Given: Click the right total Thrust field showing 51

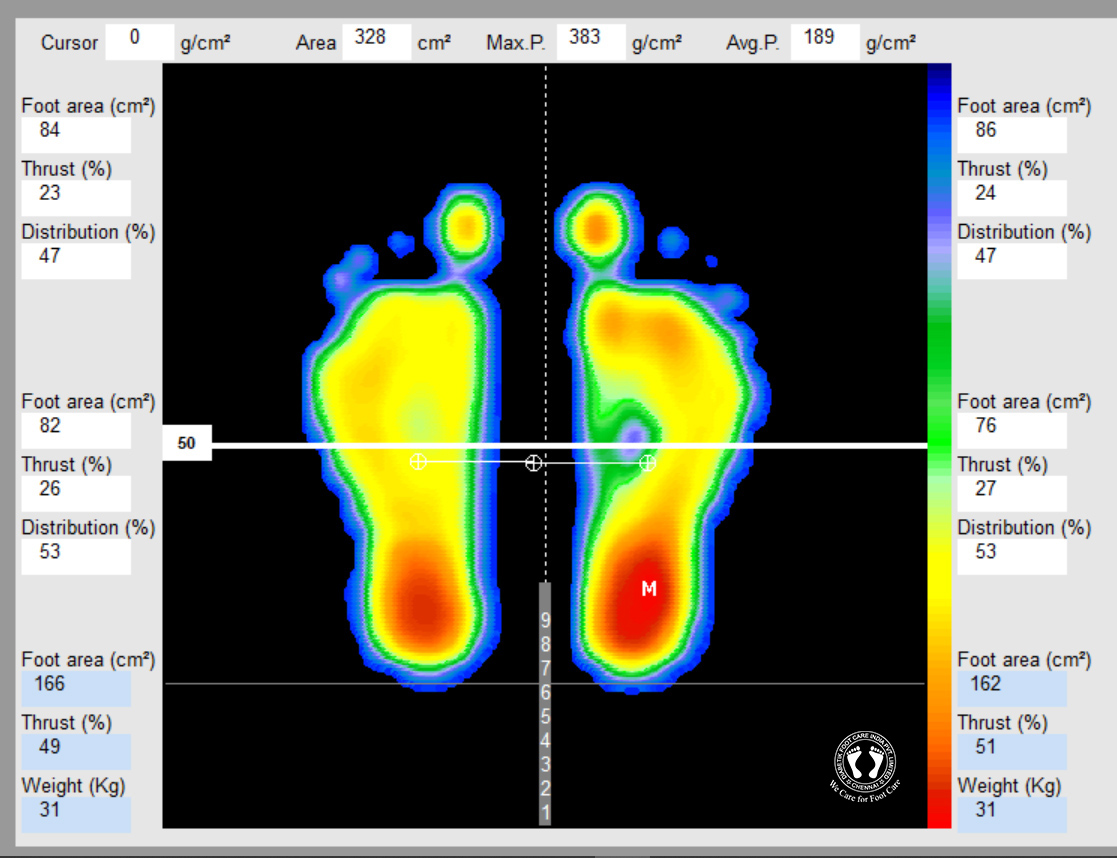Looking at the screenshot, I should (x=1011, y=751).
